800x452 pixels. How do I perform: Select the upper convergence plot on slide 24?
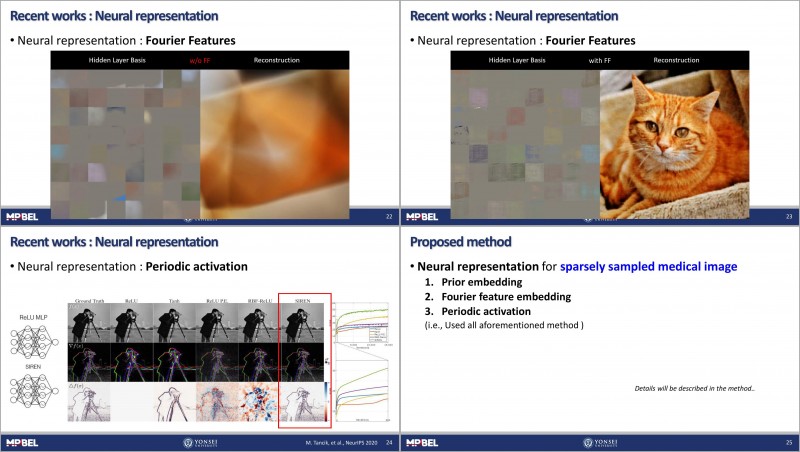pos(362,324)
